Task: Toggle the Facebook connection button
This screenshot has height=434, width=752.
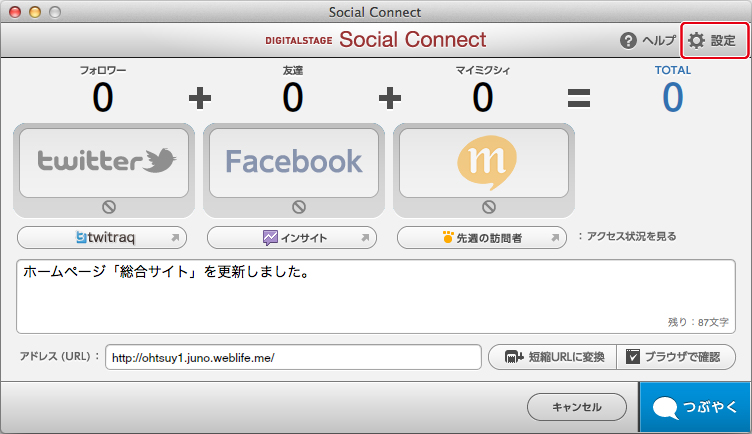Action: [294, 163]
